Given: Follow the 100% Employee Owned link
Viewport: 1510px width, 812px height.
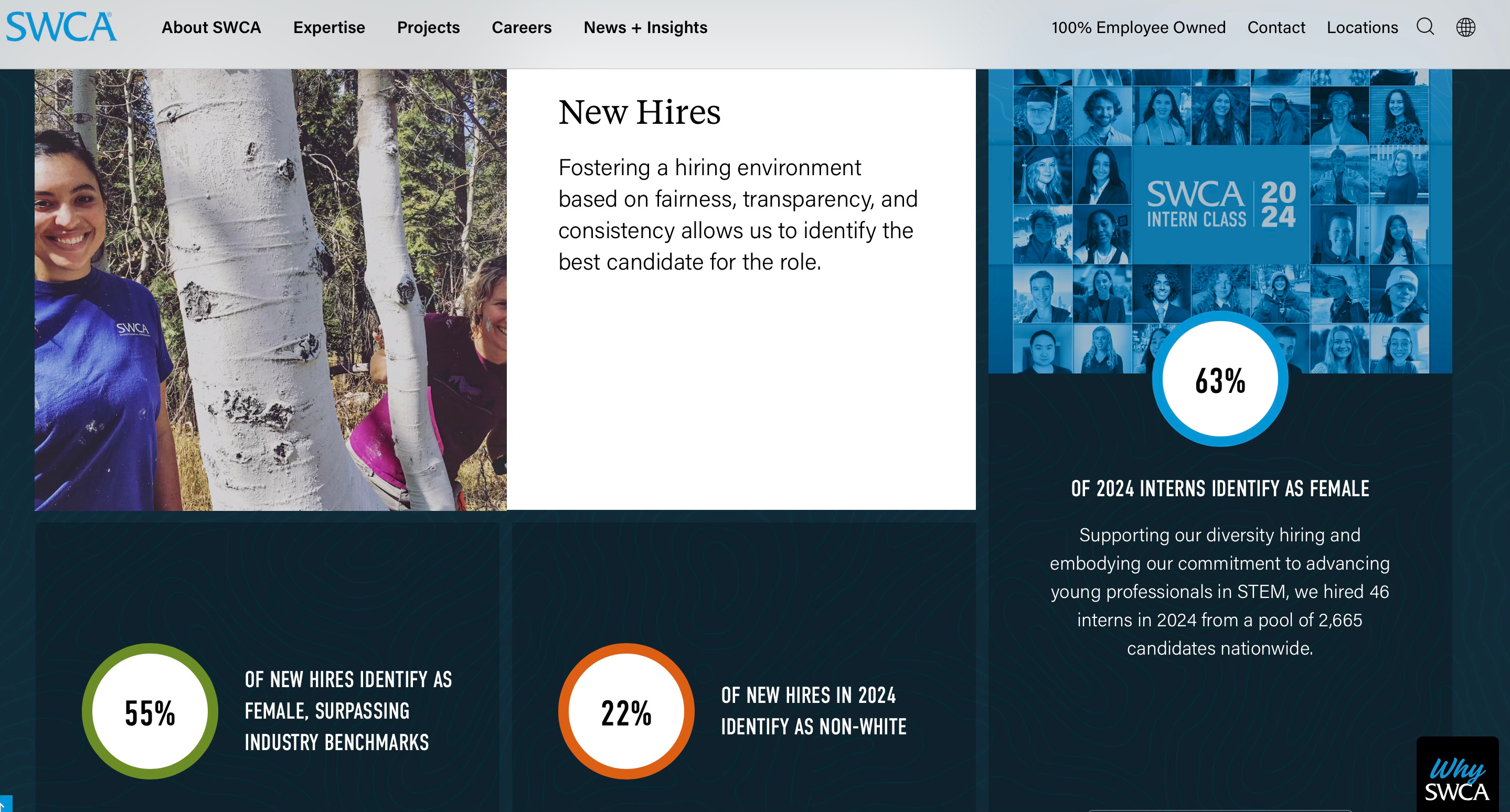Looking at the screenshot, I should 1138,27.
